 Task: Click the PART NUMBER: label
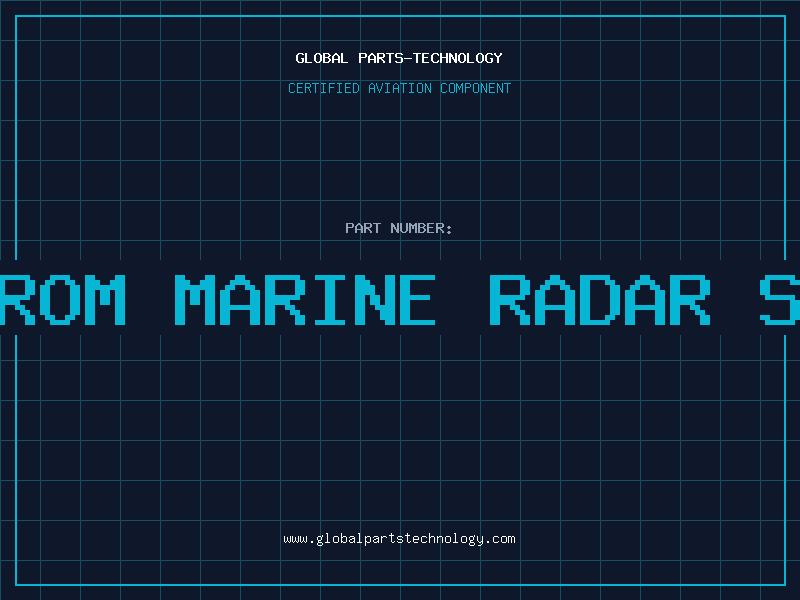coord(399,228)
